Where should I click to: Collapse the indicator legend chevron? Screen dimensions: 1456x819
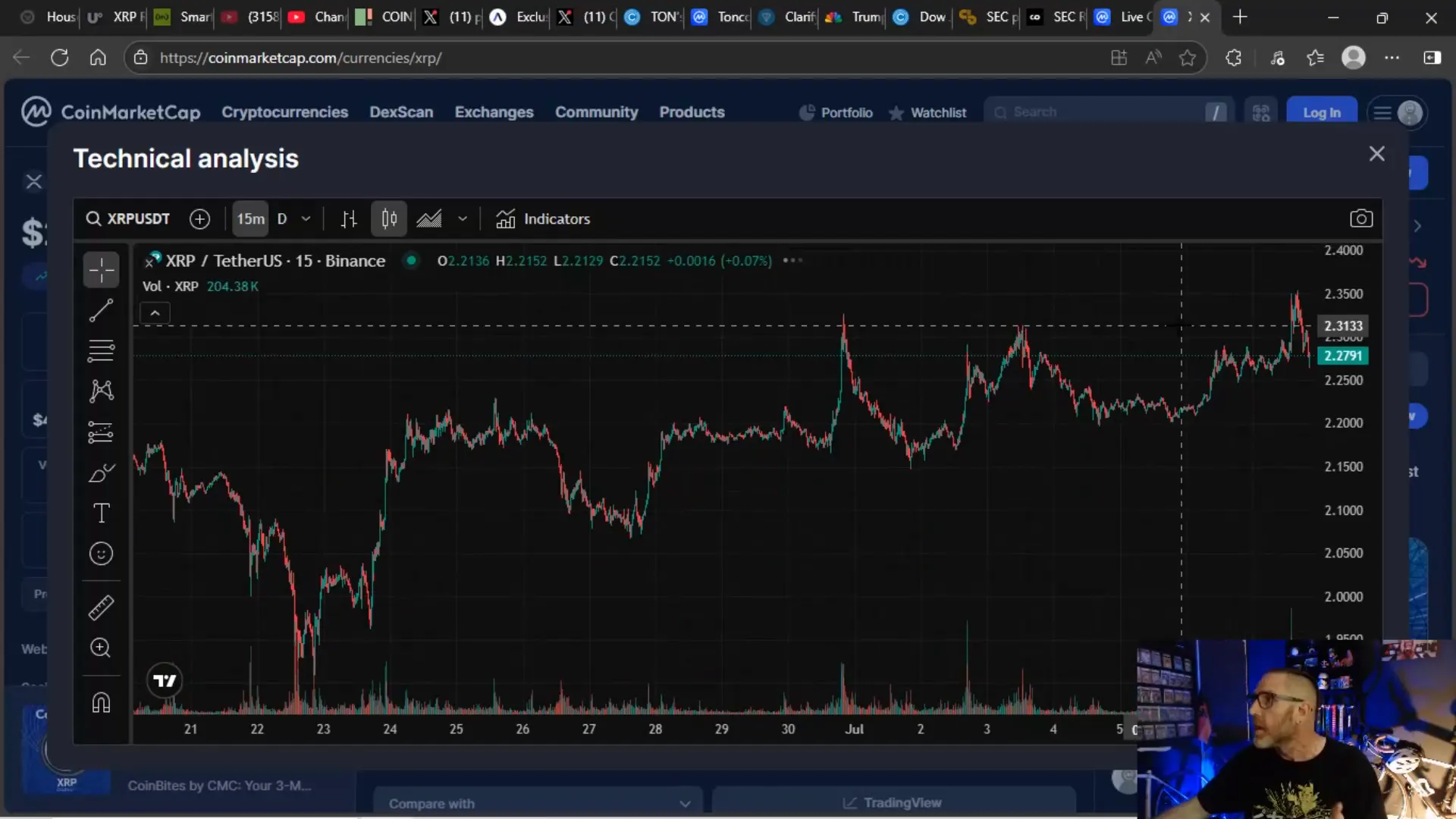(x=155, y=313)
